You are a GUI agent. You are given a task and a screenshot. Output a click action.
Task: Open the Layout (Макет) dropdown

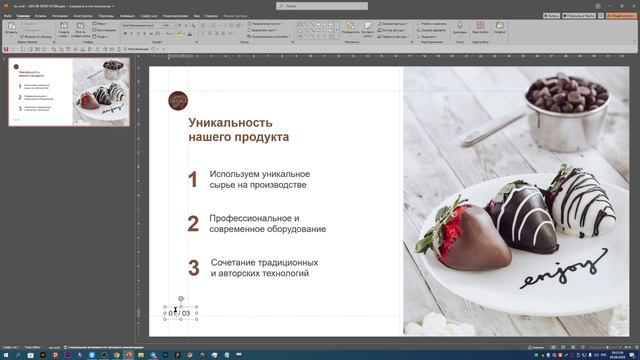(100, 24)
